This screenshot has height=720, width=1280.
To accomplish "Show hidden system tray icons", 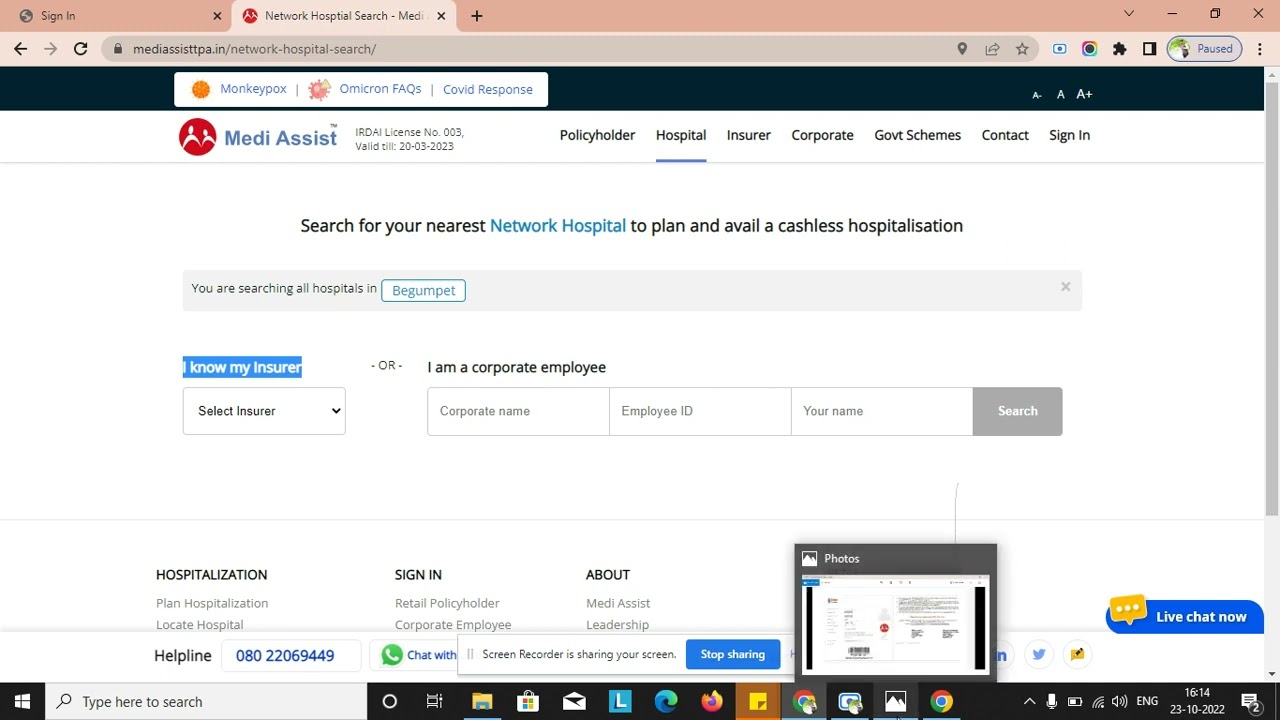I will pos(1029,702).
